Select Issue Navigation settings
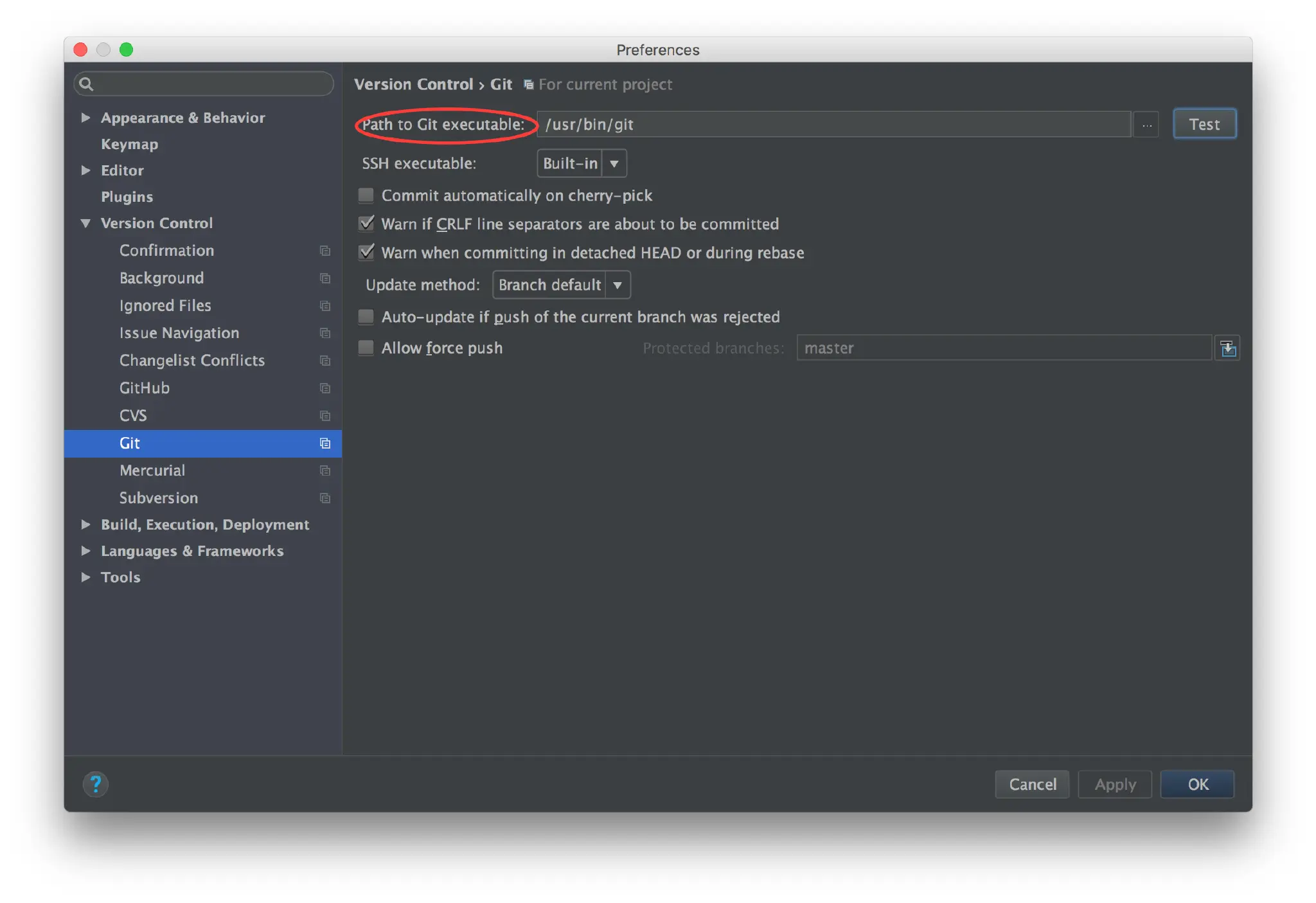The height and width of the screenshot is (903, 1316). (179, 333)
